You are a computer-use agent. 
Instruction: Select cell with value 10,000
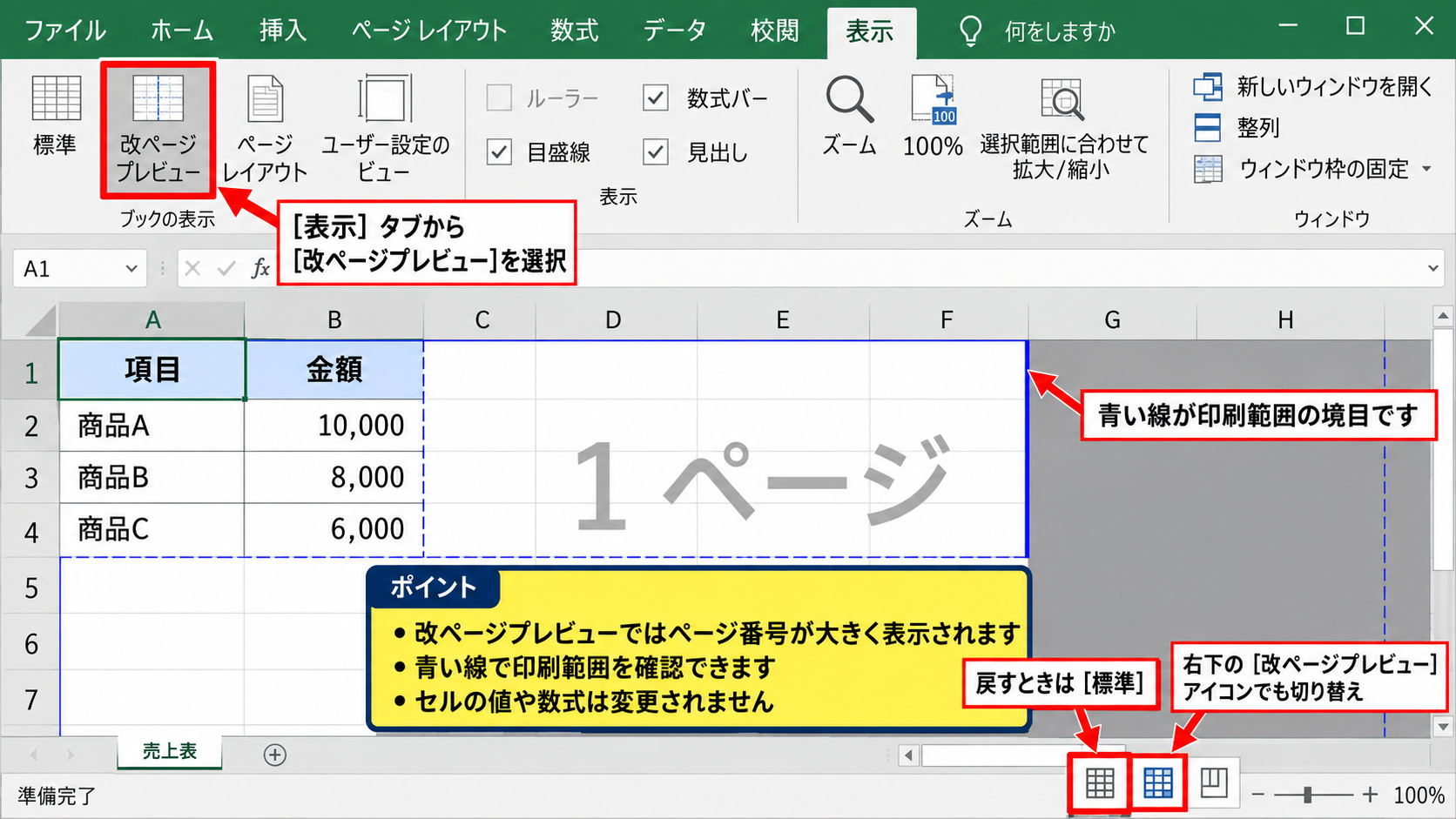334,426
